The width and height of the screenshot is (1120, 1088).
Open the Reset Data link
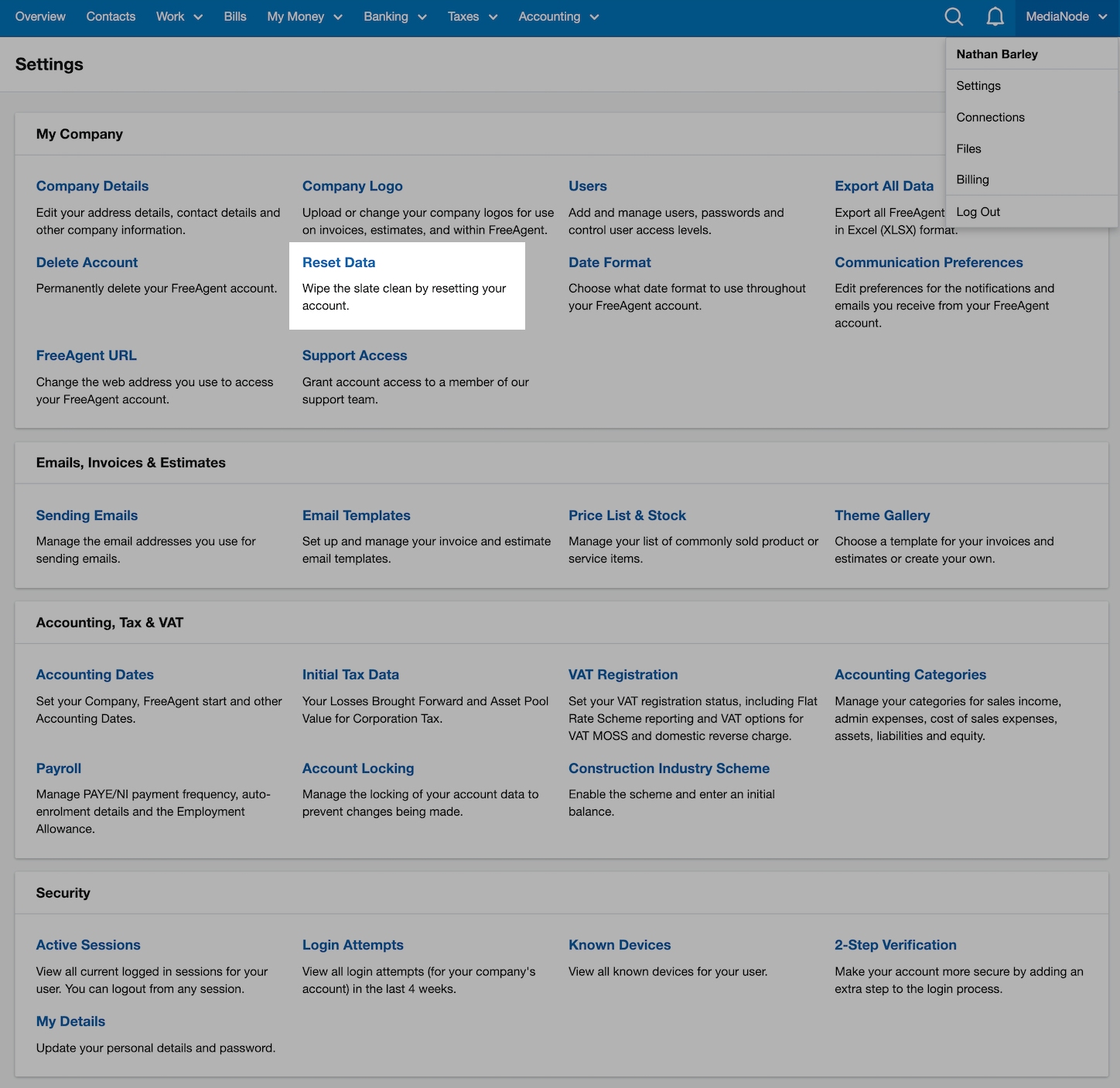pos(339,262)
